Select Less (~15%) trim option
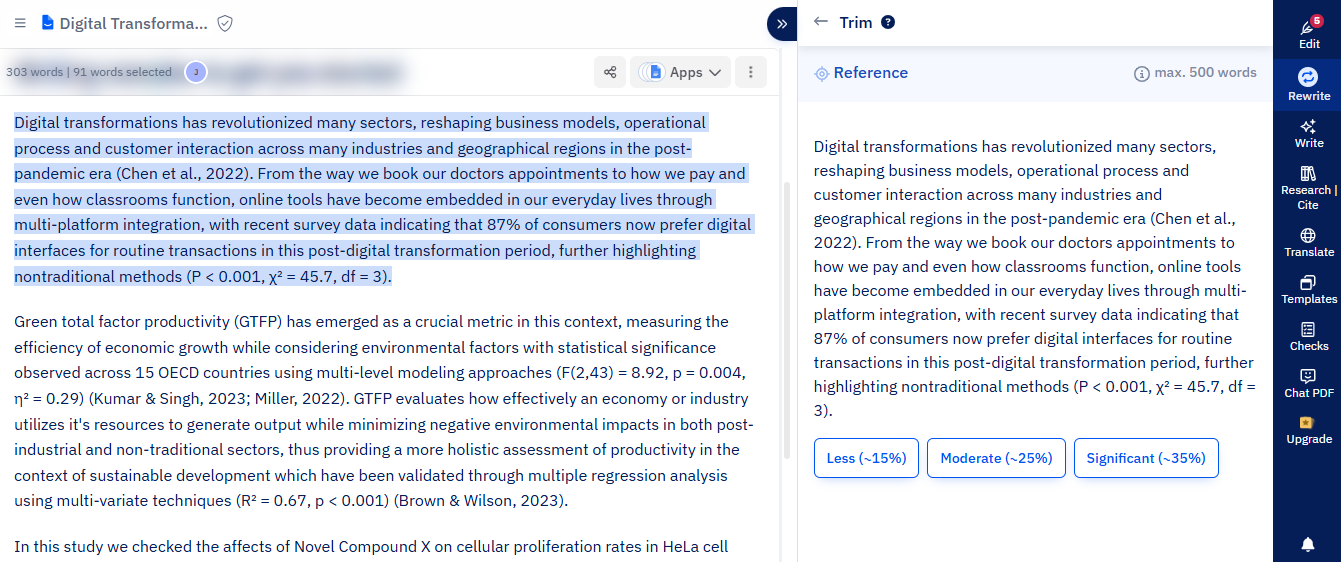1341x562 pixels. pos(866,458)
